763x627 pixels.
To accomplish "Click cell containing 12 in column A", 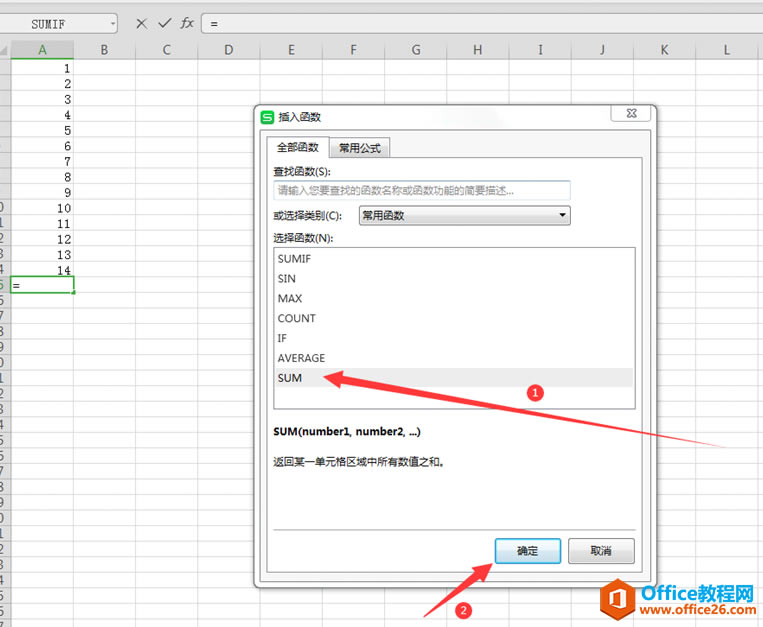I will [x=42, y=239].
